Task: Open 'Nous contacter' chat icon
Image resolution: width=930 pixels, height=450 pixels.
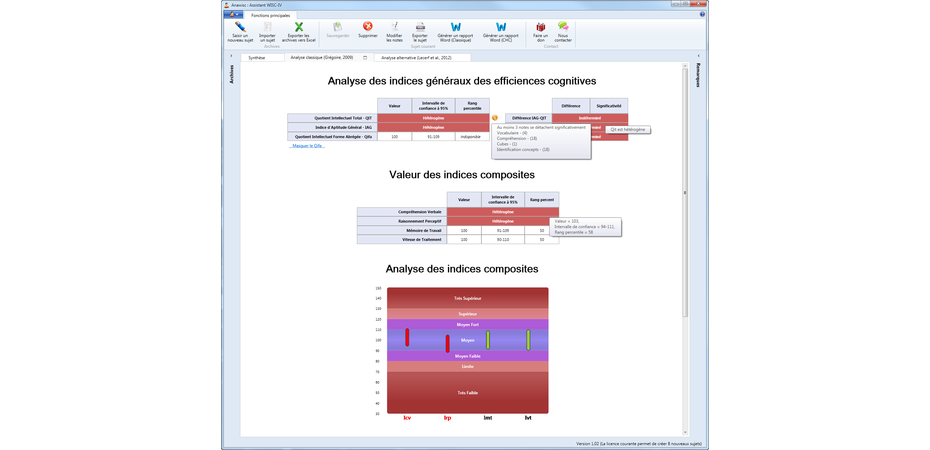Action: click(564, 27)
